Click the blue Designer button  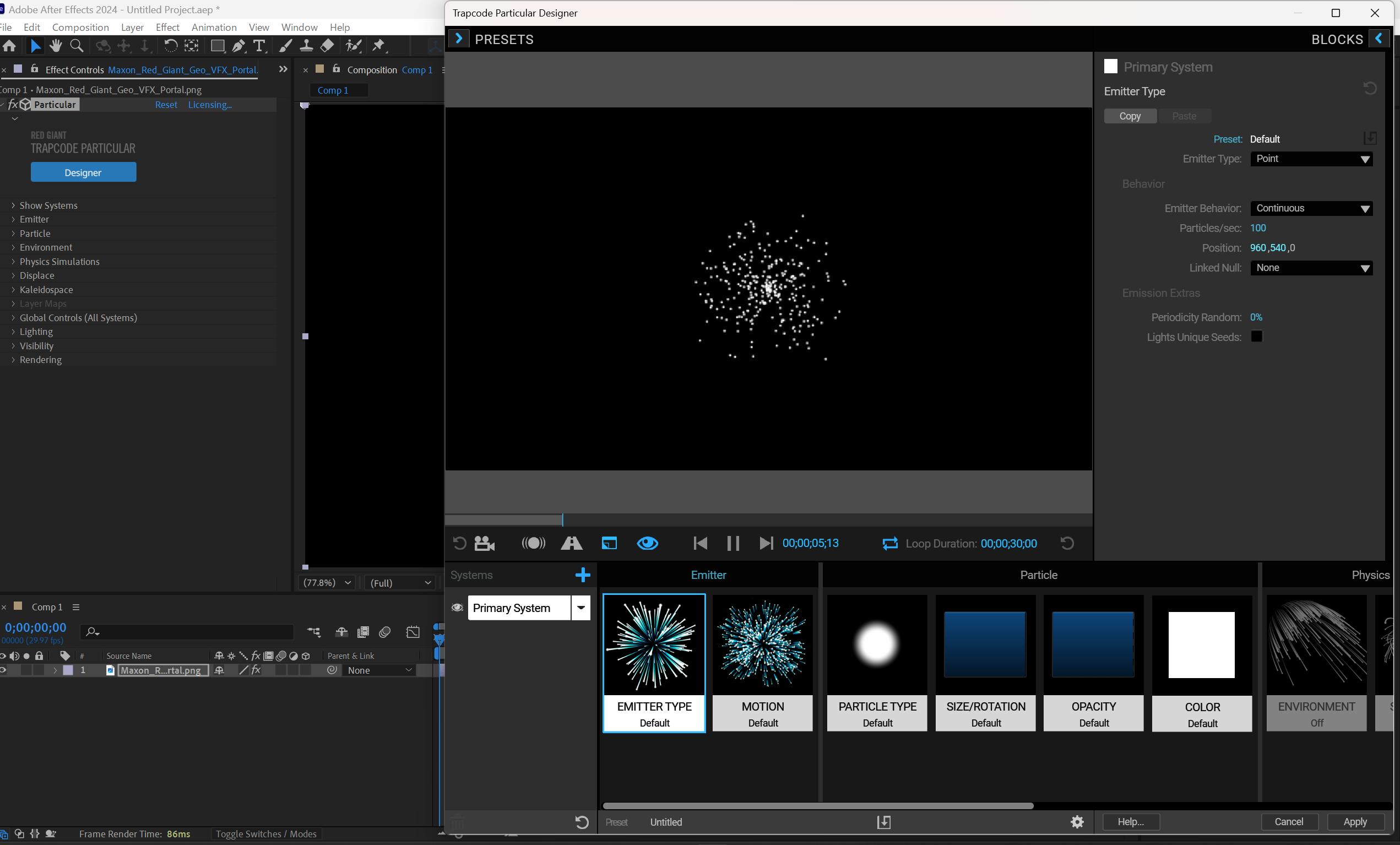83,172
